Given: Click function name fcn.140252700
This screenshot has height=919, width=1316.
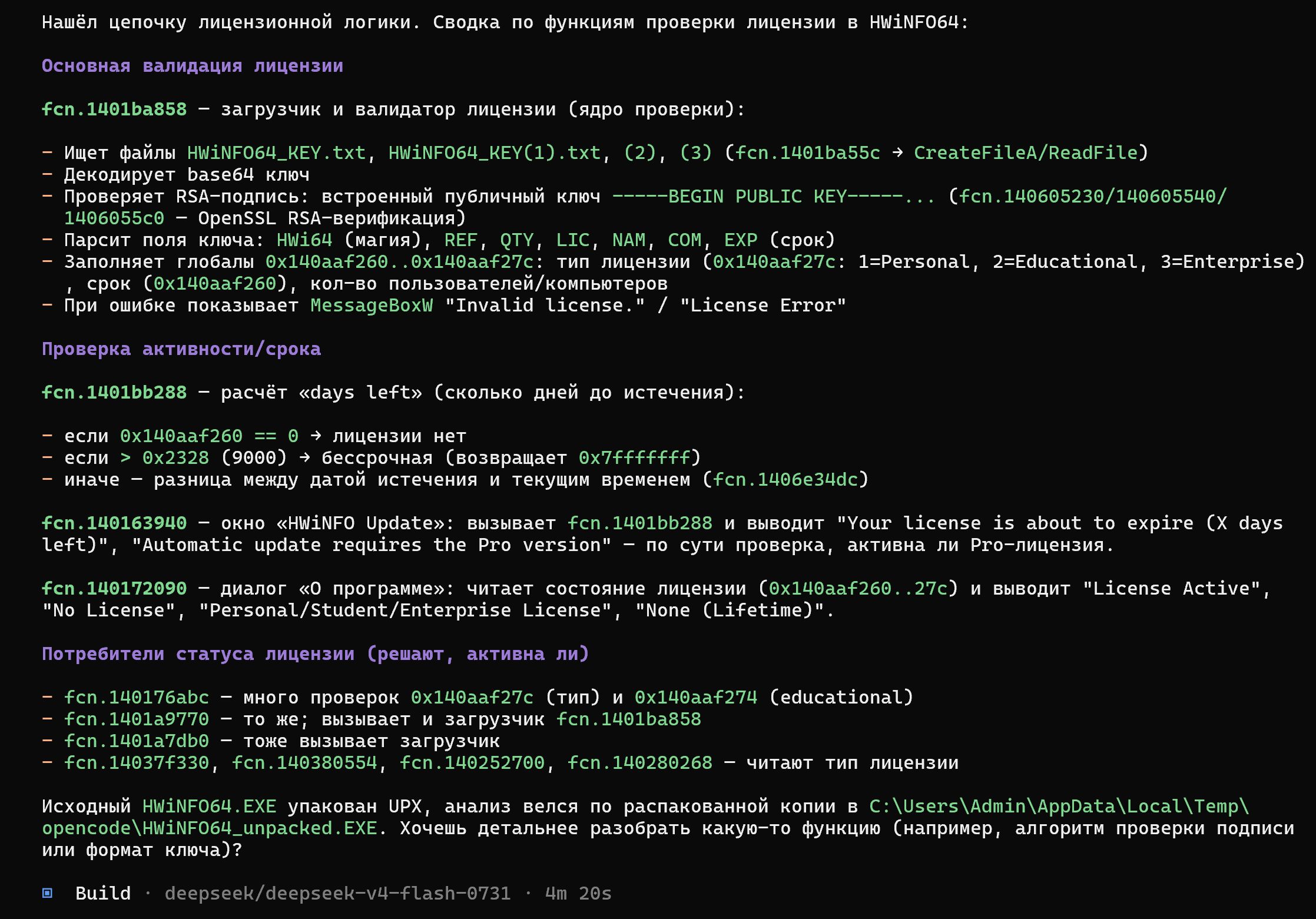Looking at the screenshot, I should click(472, 763).
